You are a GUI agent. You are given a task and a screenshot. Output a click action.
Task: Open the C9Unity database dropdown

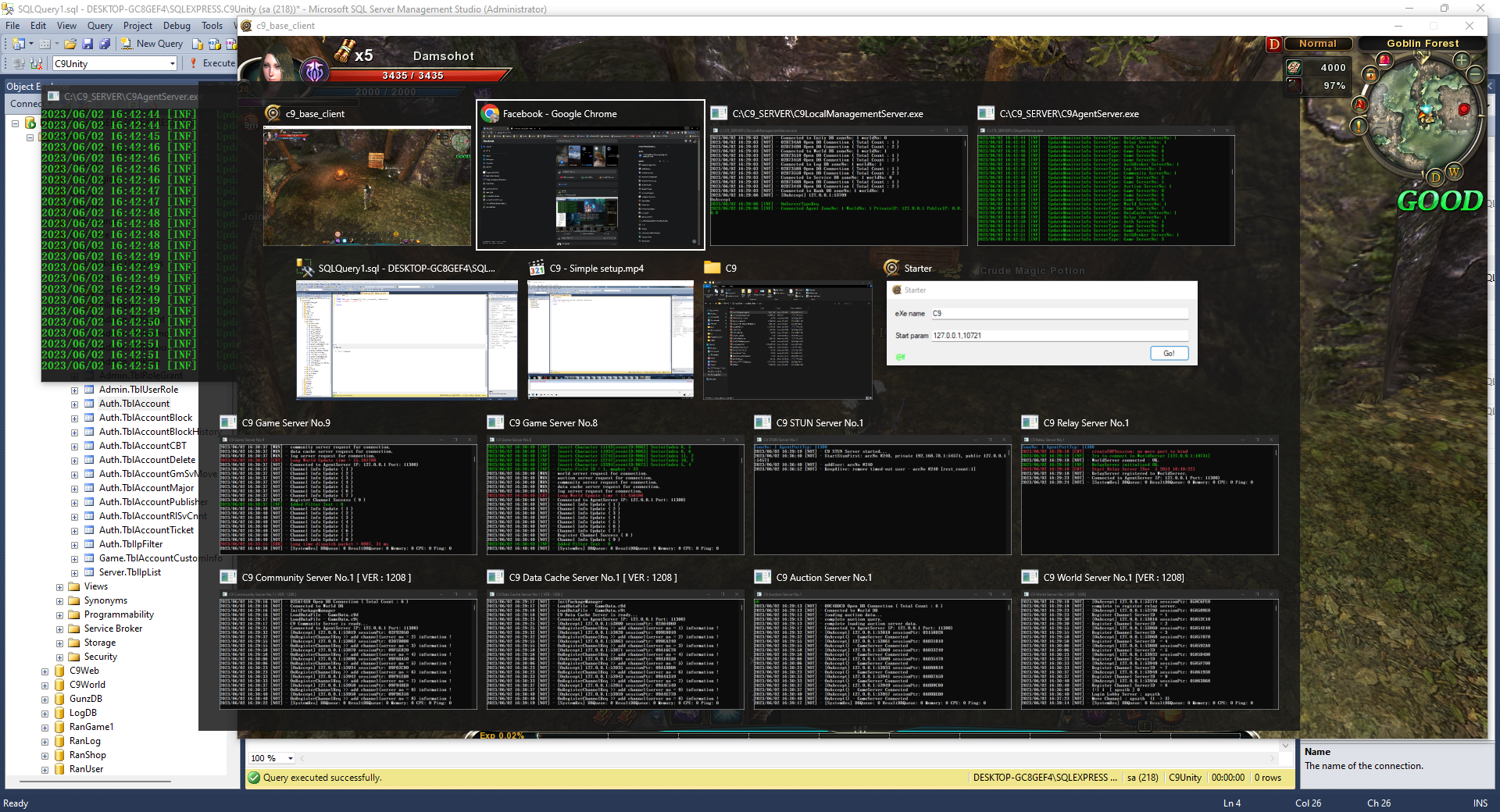click(172, 64)
